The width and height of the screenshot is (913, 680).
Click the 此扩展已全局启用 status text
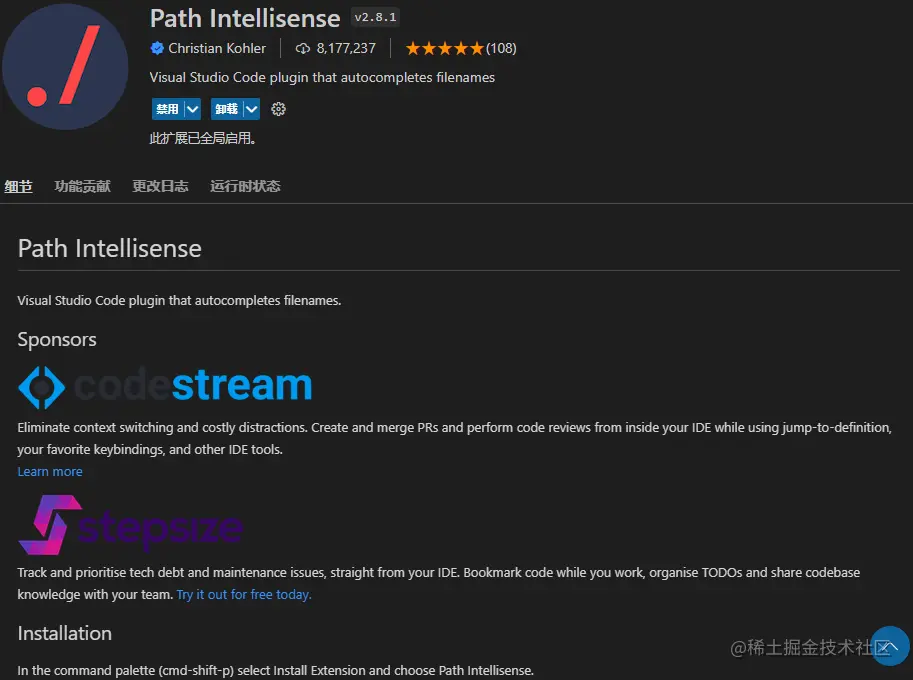click(x=203, y=138)
